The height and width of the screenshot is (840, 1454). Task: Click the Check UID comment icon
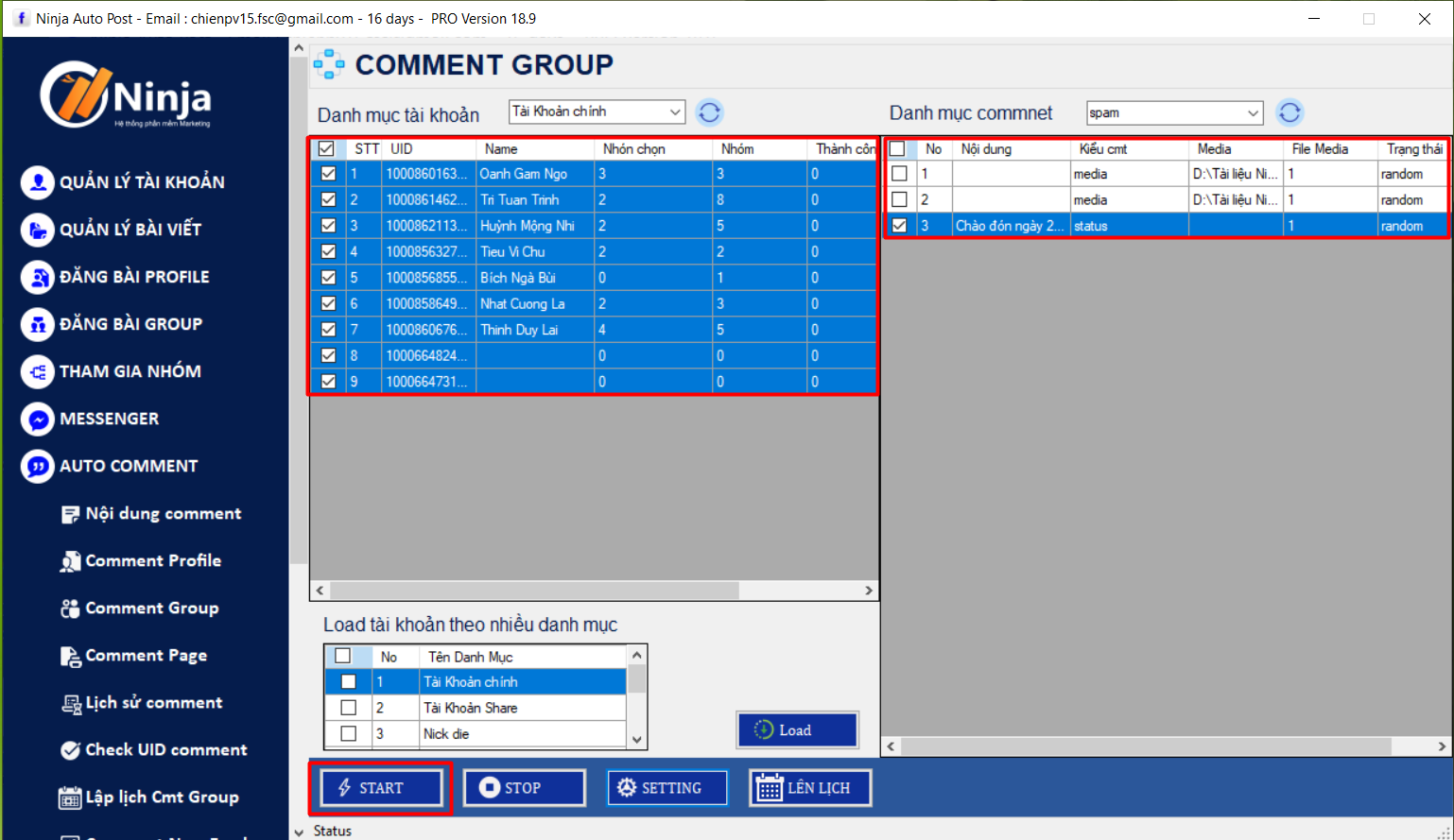(71, 750)
